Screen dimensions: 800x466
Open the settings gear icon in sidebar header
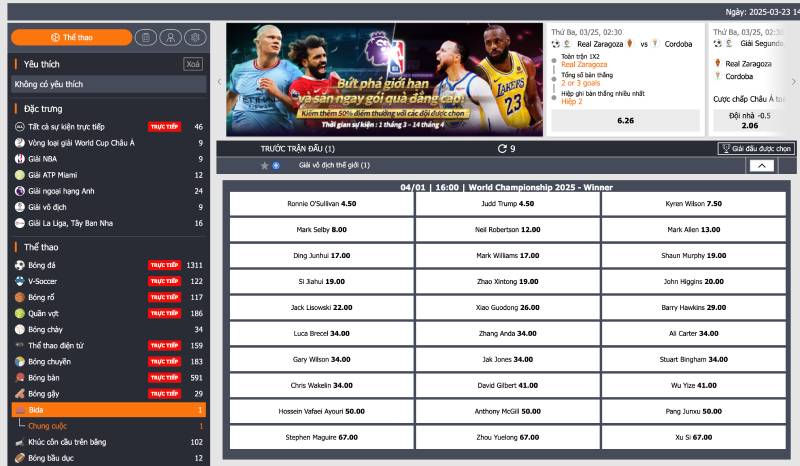[196, 37]
